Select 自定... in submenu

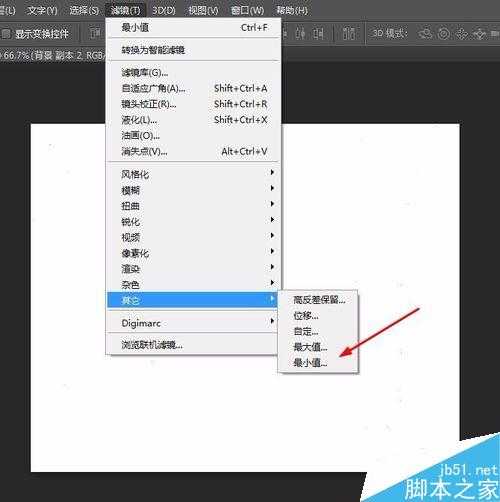click(318, 331)
